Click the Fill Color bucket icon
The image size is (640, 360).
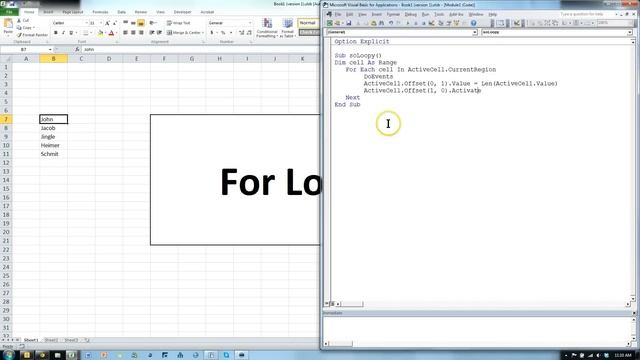tap(100, 33)
